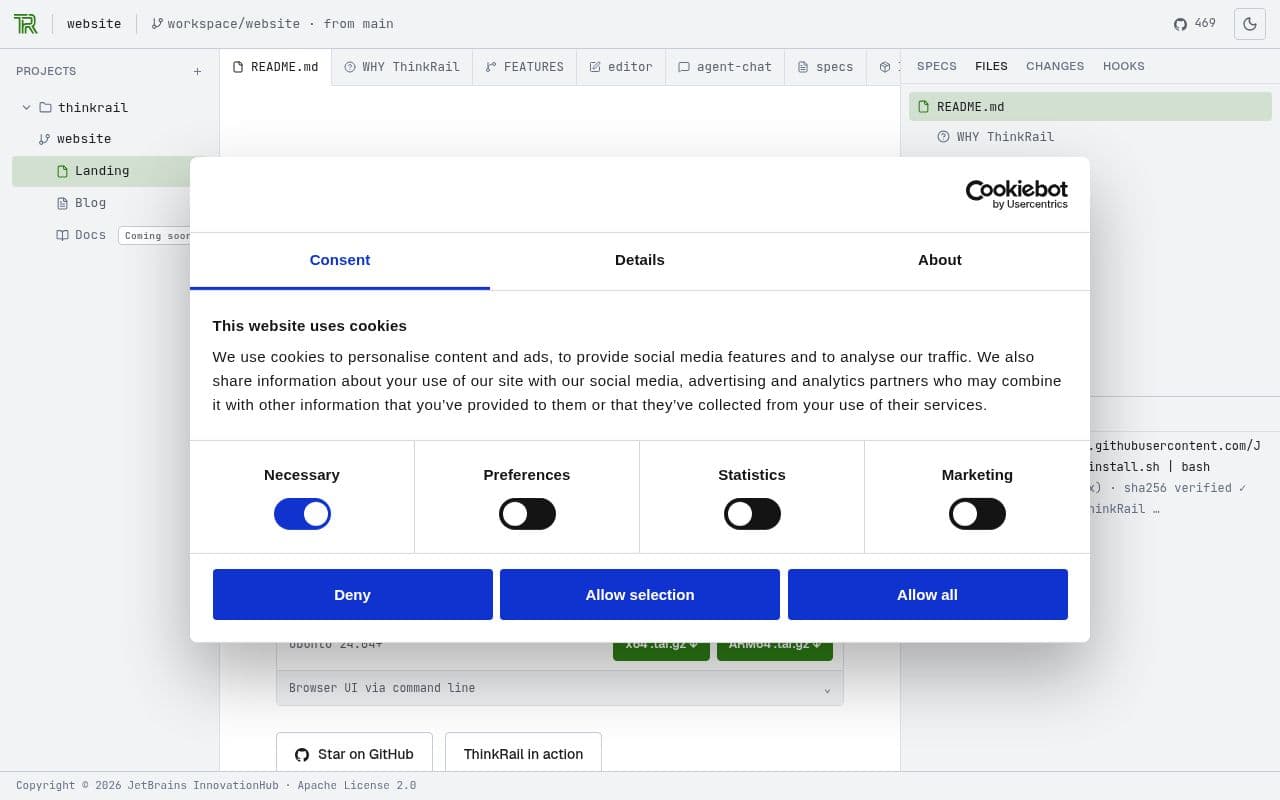Image resolution: width=1280 pixels, height=800 pixels.
Task: Switch to the editor tab
Action: [621, 67]
